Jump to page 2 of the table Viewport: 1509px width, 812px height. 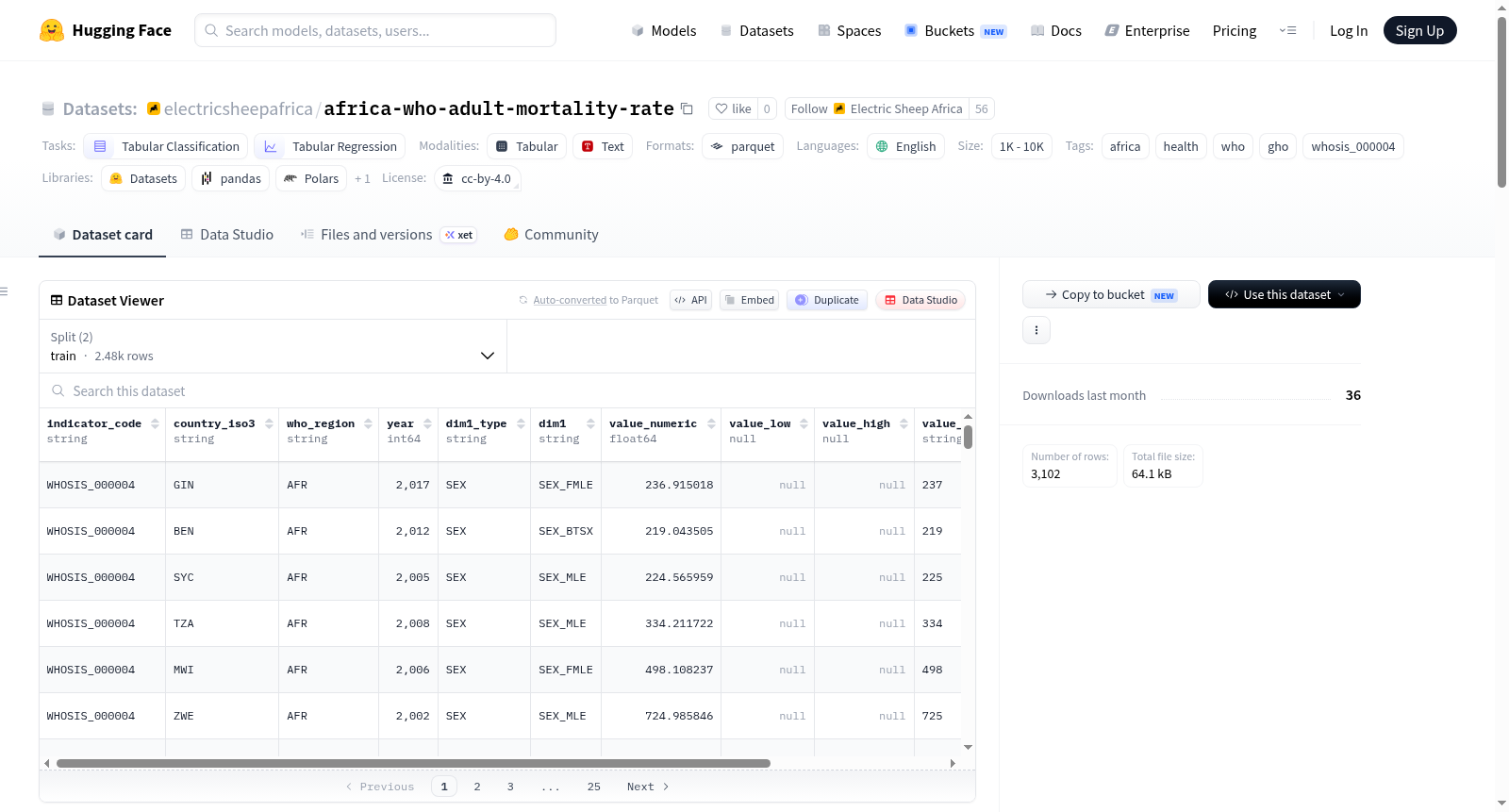point(477,787)
